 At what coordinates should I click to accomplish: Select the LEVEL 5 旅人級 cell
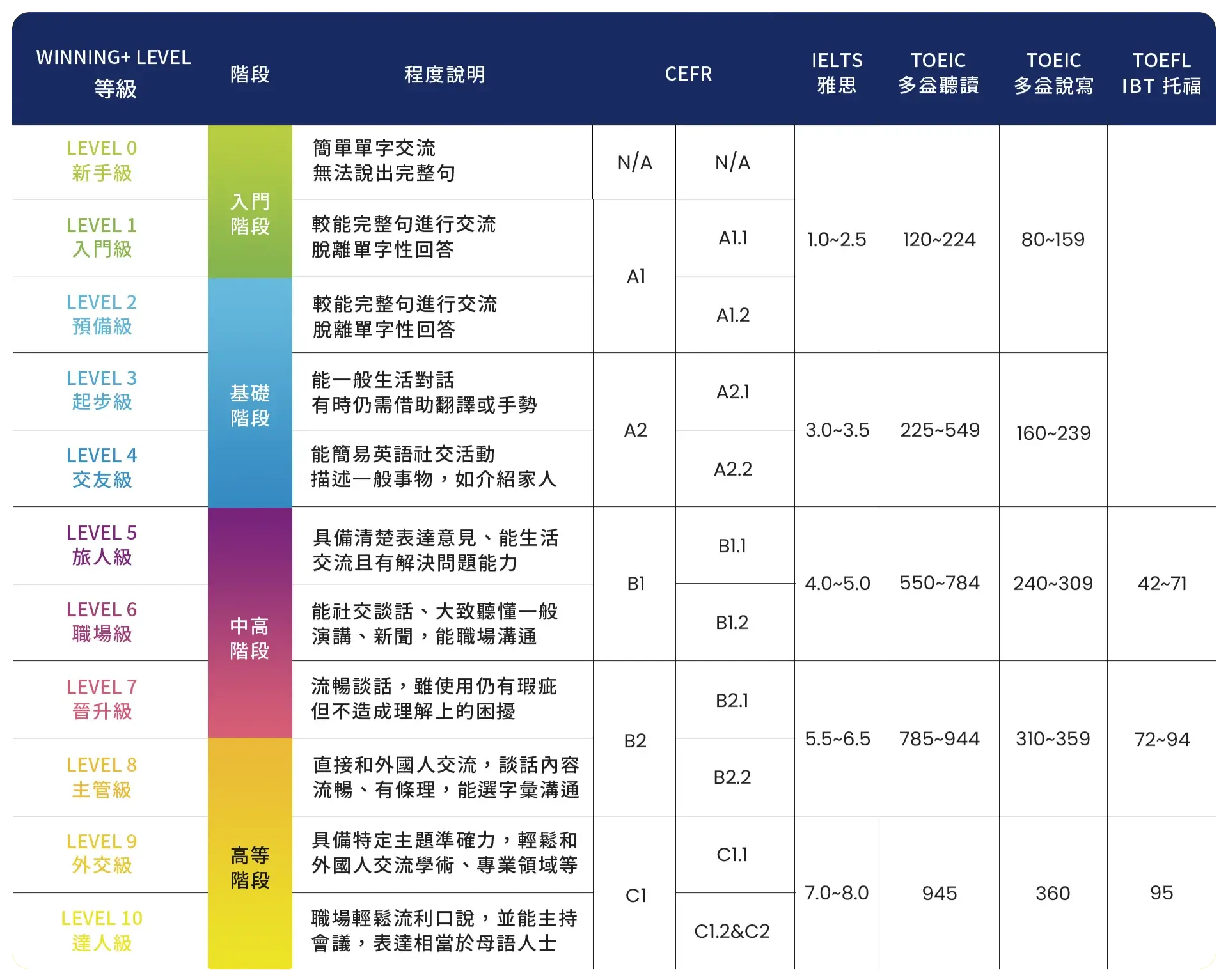click(x=101, y=547)
